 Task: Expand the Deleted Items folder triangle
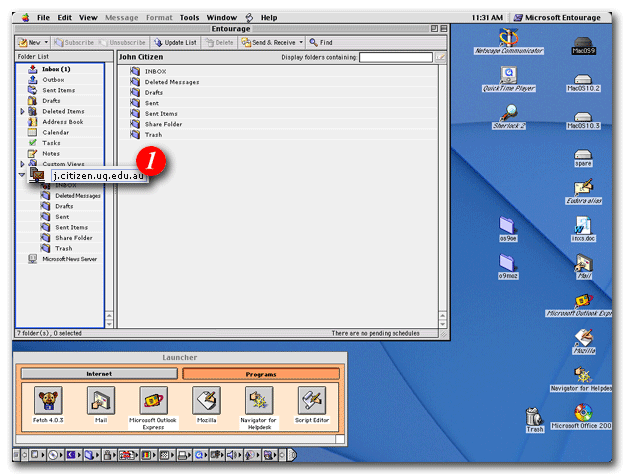[22, 111]
